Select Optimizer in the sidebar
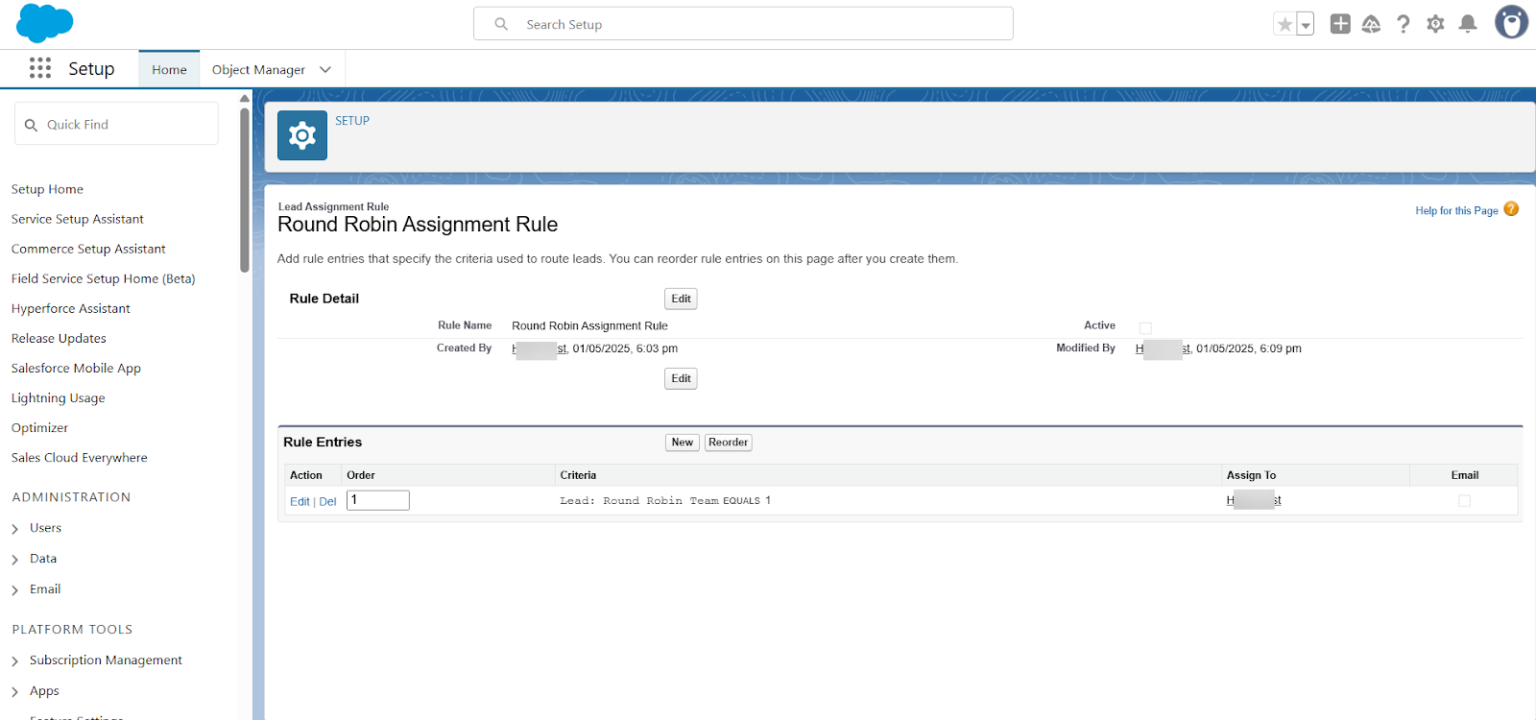Viewport: 1536px width, 720px height. point(39,427)
